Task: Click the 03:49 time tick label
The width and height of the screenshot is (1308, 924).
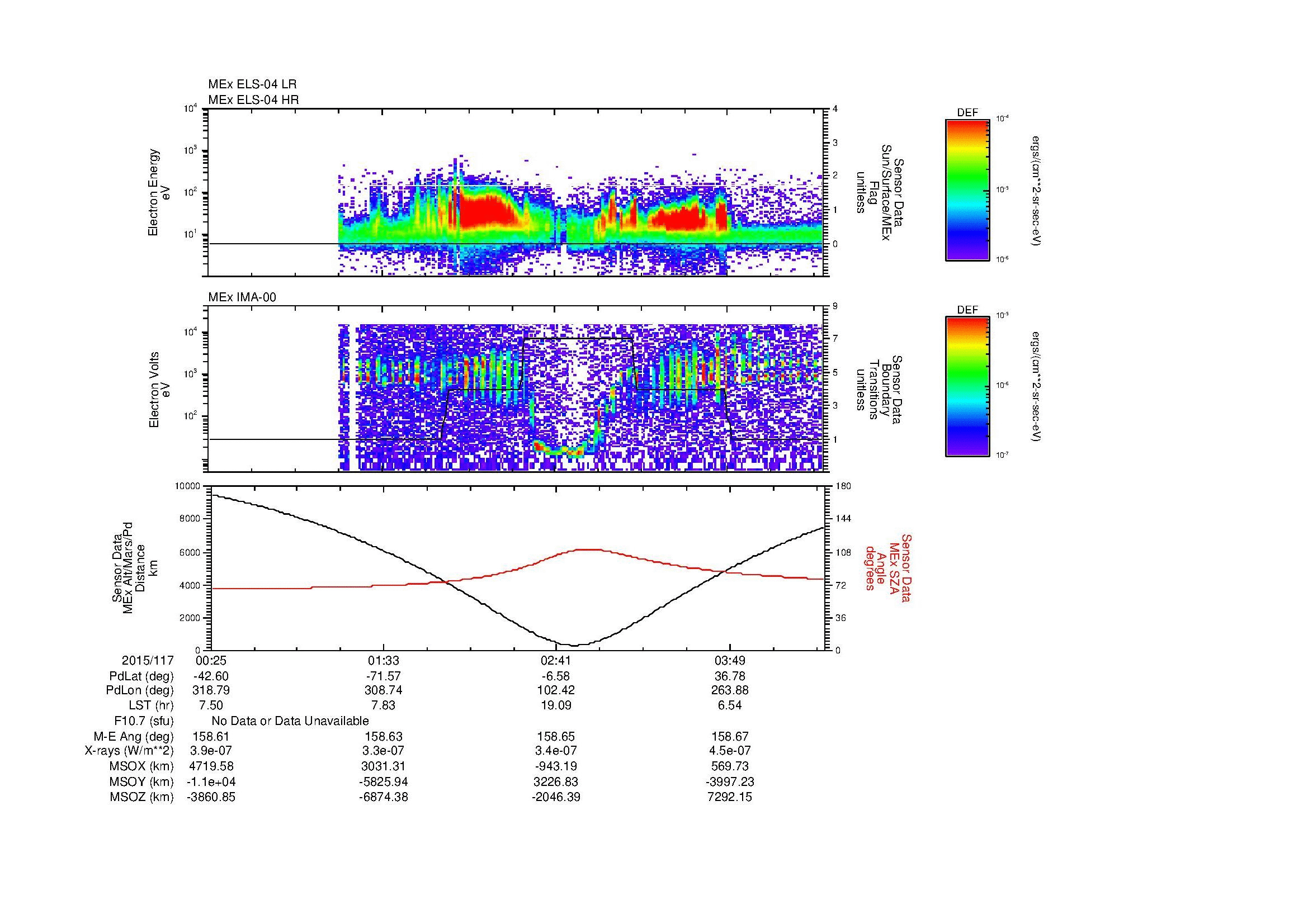Action: [x=730, y=660]
